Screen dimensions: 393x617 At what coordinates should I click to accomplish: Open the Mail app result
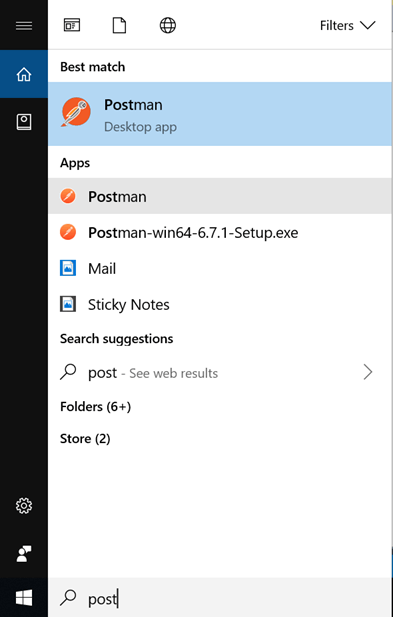click(x=220, y=268)
